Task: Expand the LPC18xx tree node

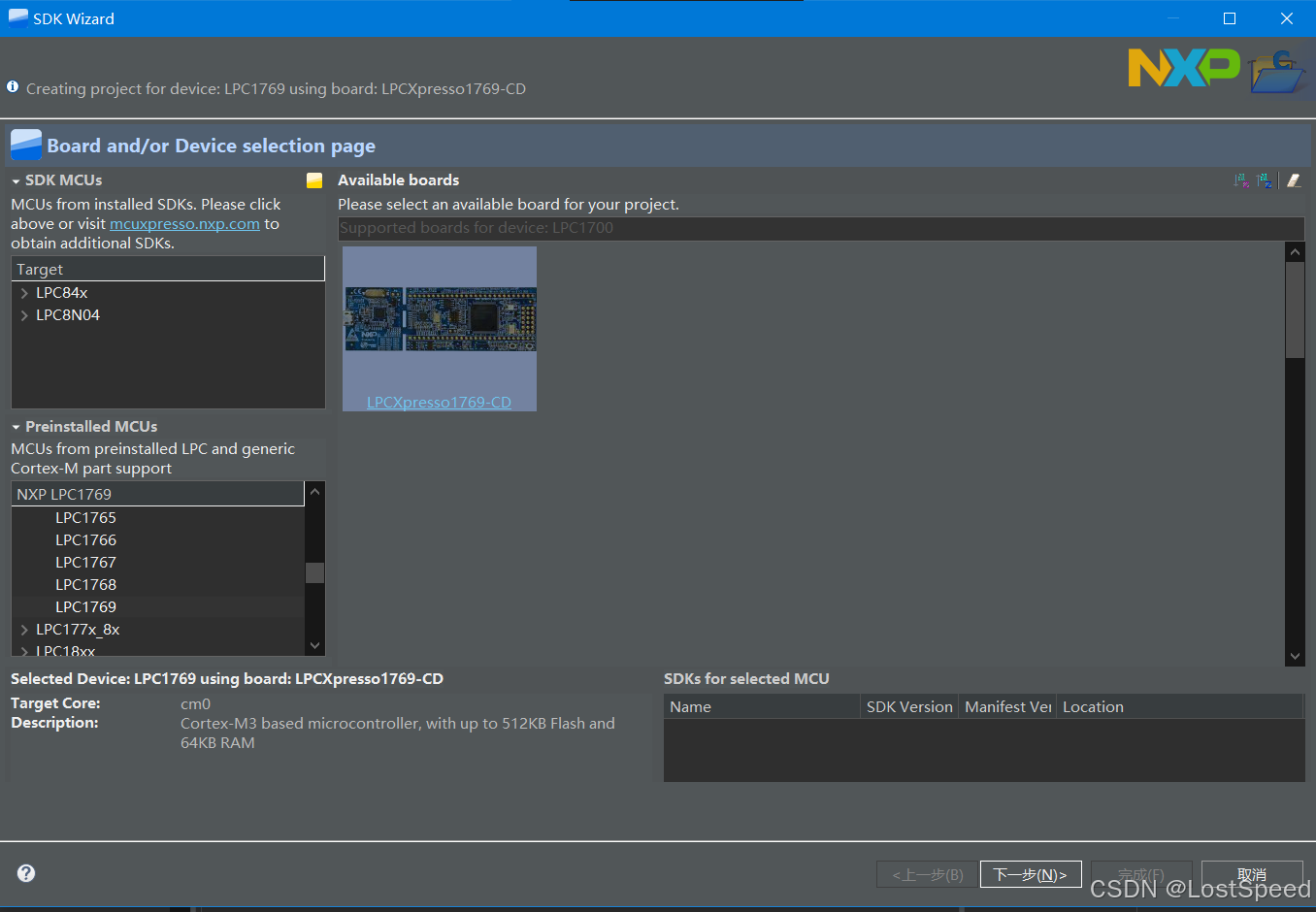Action: [24, 651]
